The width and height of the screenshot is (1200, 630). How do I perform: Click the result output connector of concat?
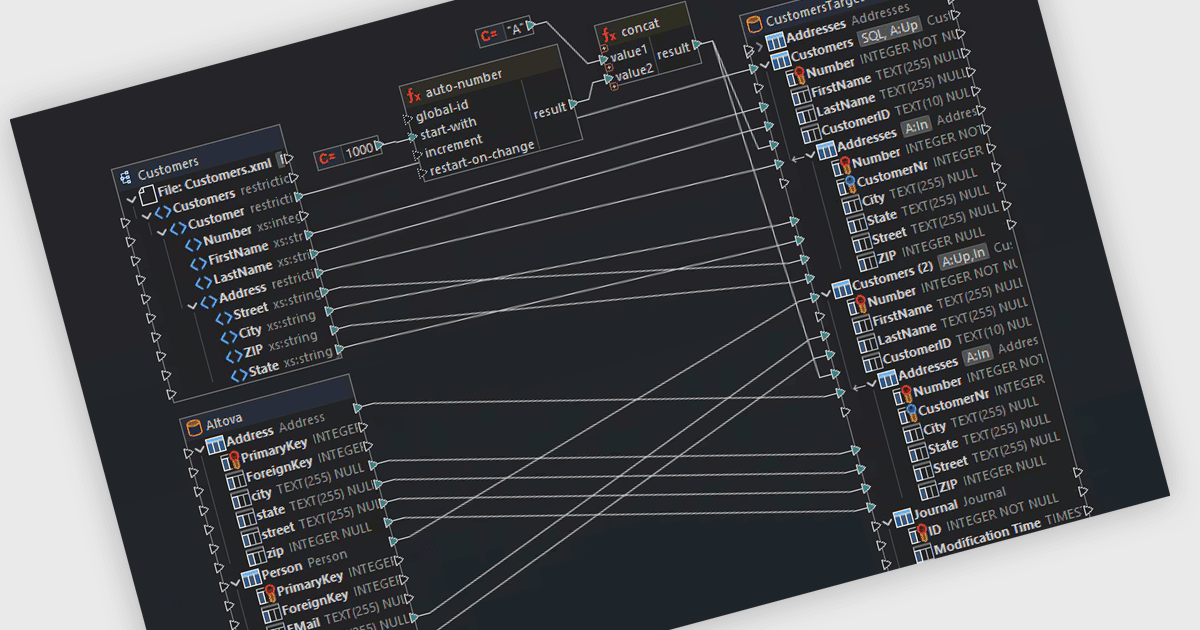click(x=696, y=44)
